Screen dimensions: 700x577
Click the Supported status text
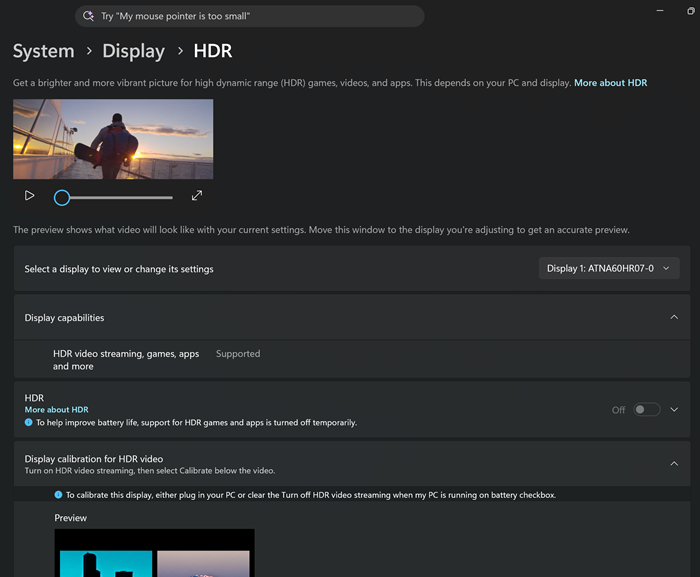[238, 354]
